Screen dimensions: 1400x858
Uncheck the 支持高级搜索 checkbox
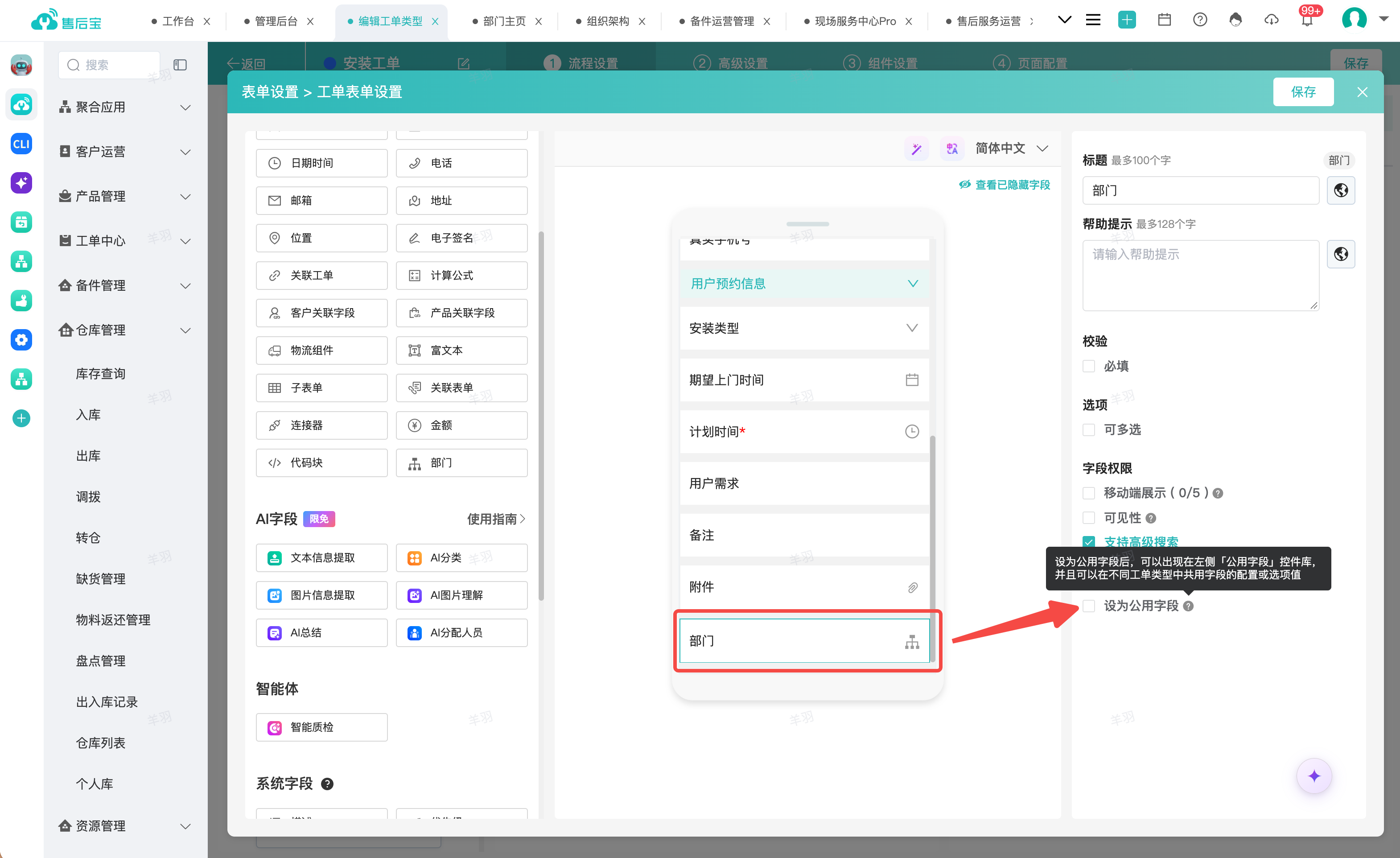coord(1089,541)
